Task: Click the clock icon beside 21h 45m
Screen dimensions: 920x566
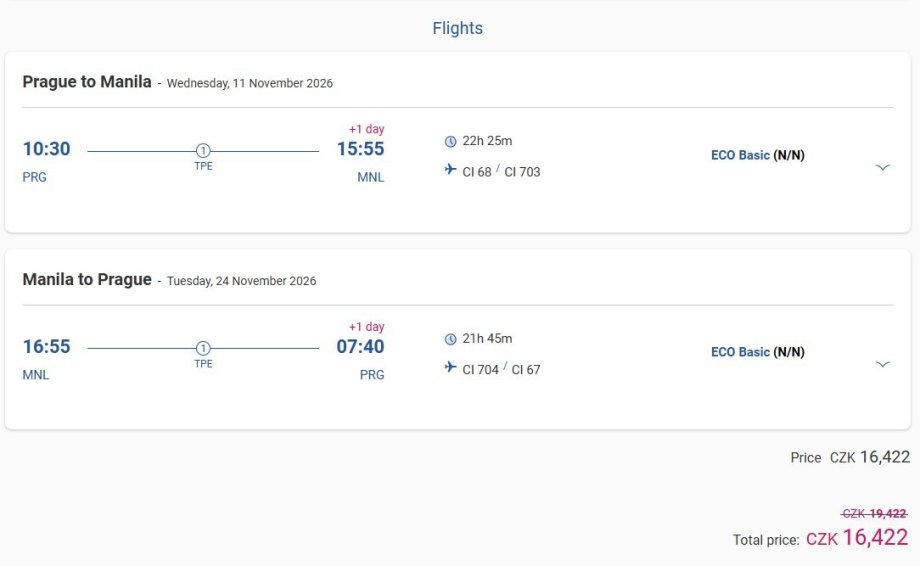Action: [x=450, y=339]
